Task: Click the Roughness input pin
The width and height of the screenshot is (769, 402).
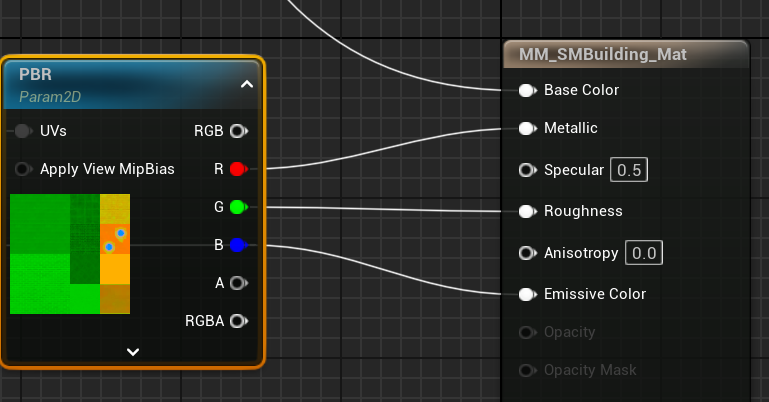Action: [528, 211]
